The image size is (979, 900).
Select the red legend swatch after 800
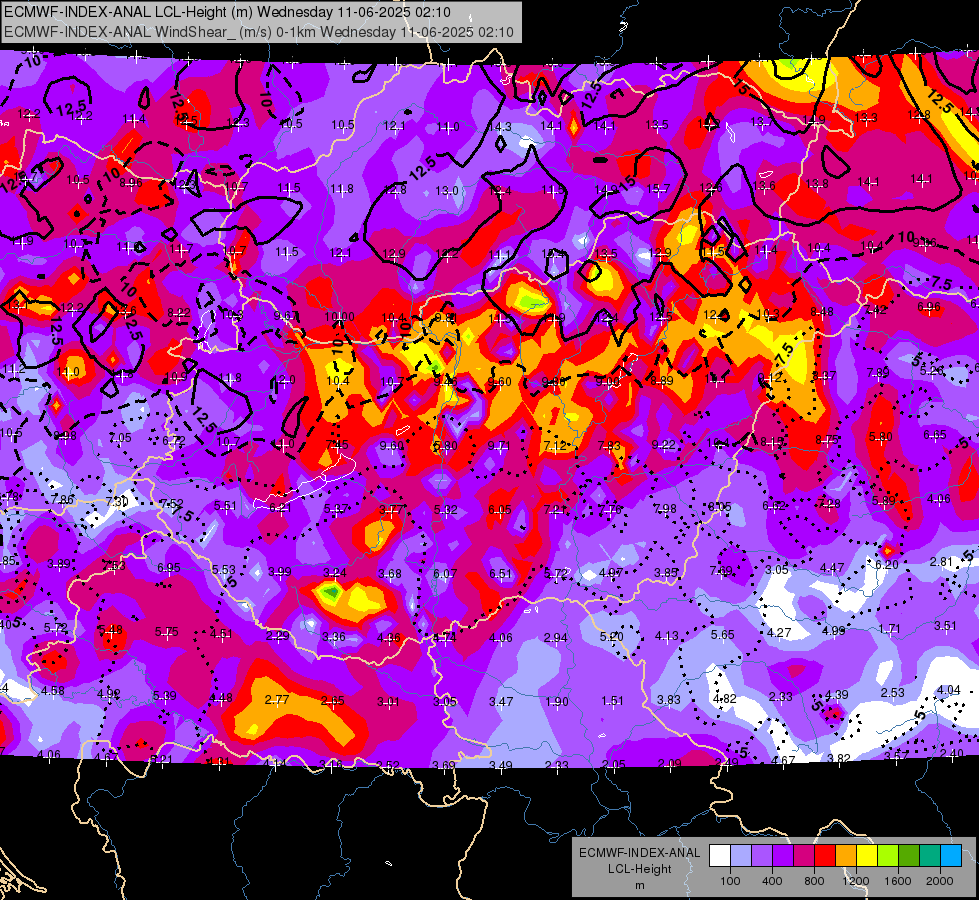pos(825,856)
